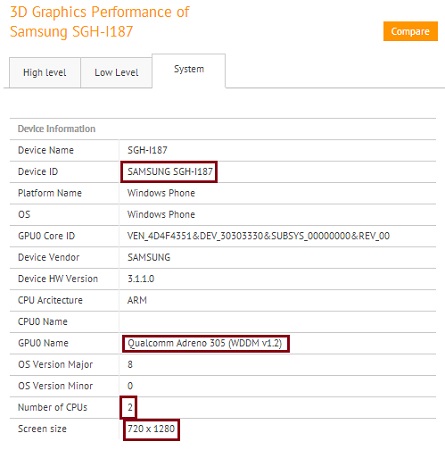Click the CPU Arcitecture label

(50, 300)
